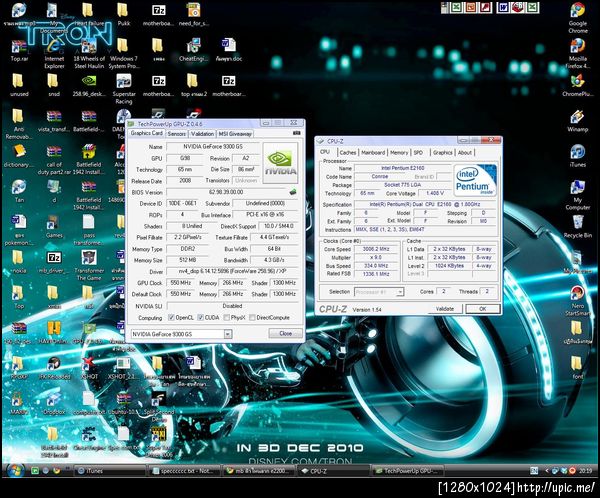Screen dimensions: 600x498
Task: Open the Memory tab in CPU-Z
Action: [399, 152]
